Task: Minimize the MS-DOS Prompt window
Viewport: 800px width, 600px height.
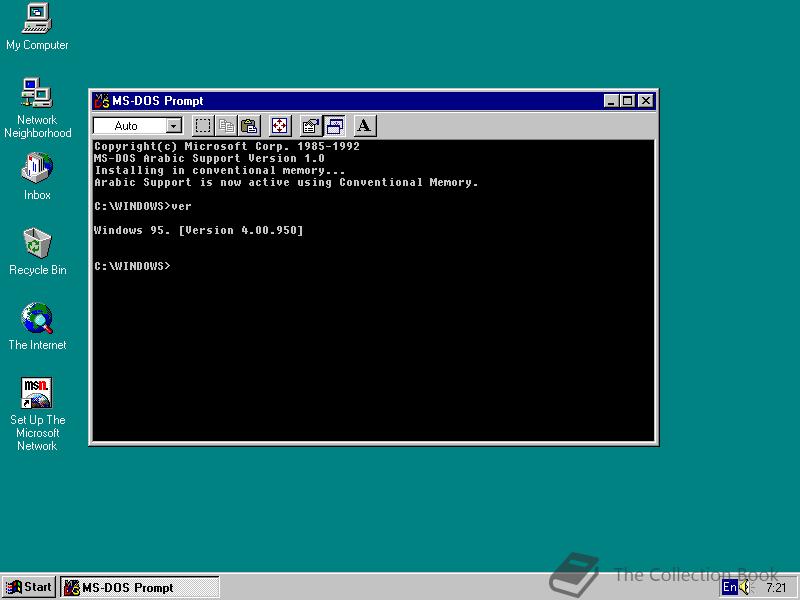Action: pos(611,101)
